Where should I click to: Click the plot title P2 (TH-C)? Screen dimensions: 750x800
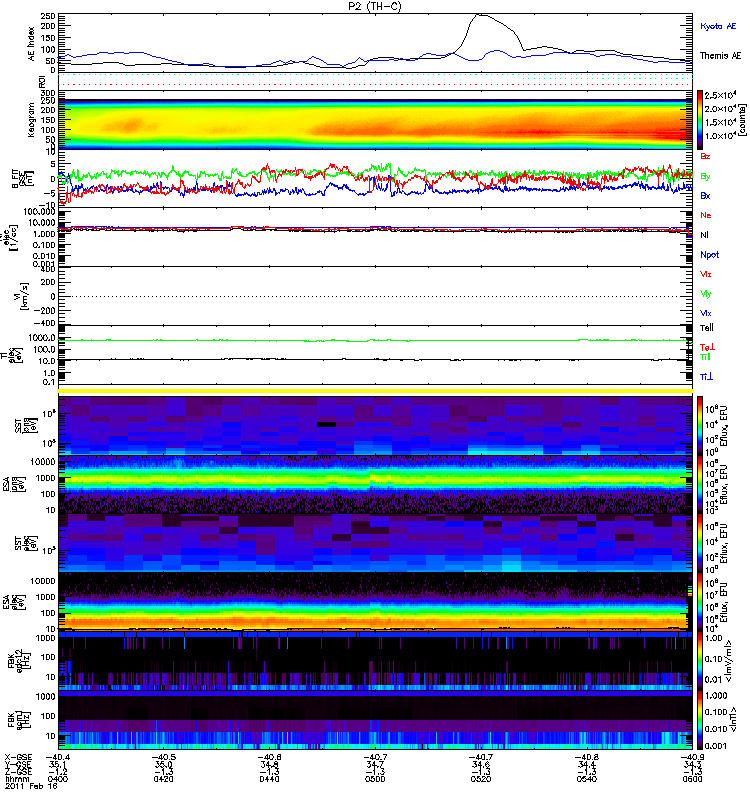375,6
